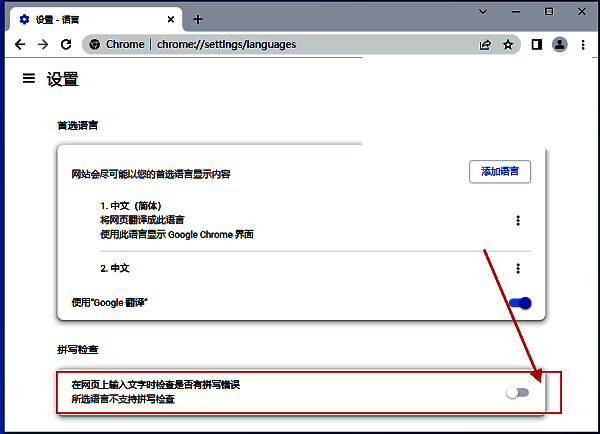
Task: Open the user profile icon
Action: [559, 44]
